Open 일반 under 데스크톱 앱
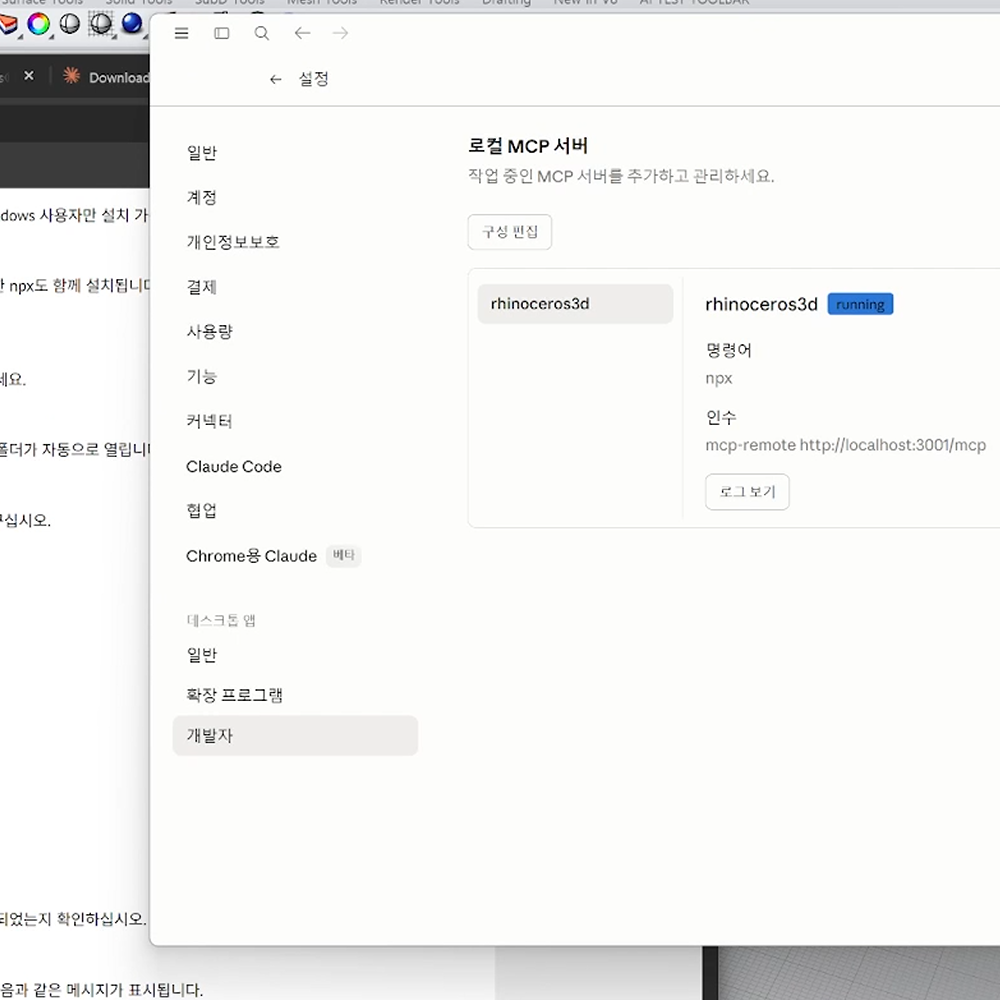1000x1000 pixels. tap(202, 655)
